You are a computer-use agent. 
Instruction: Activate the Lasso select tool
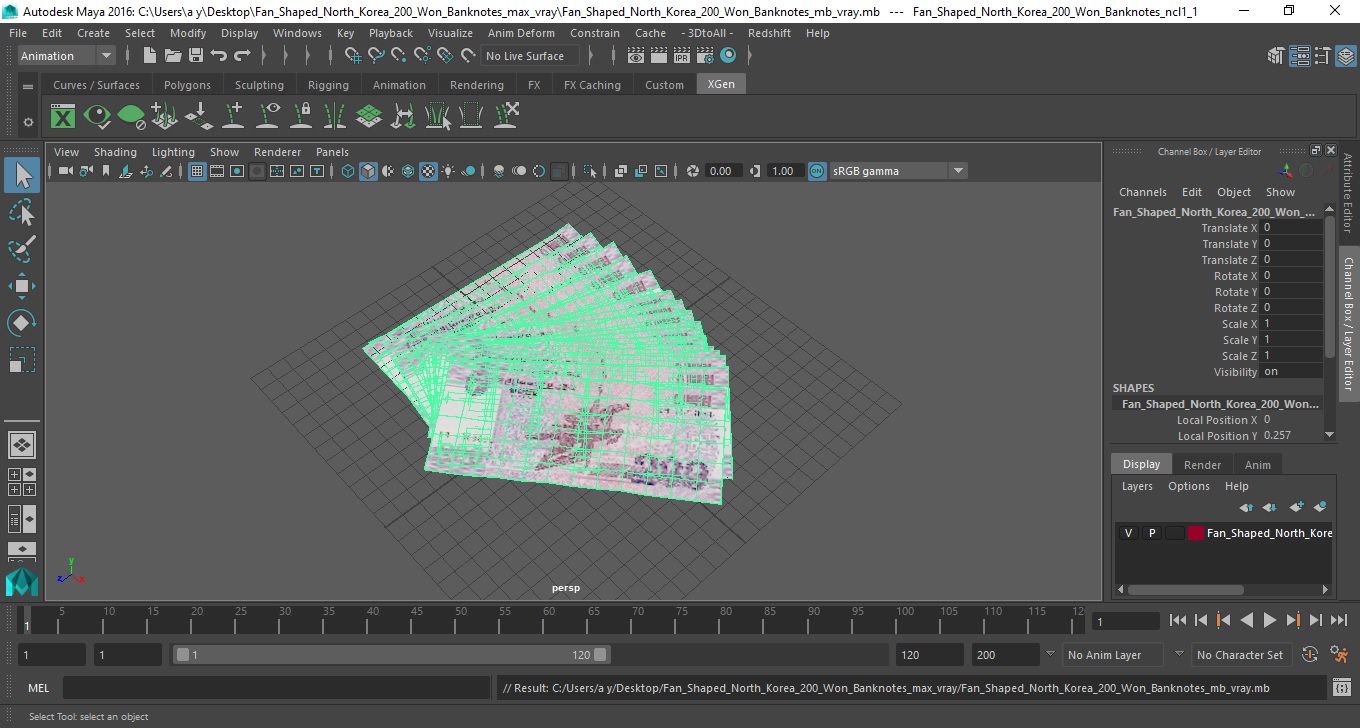[22, 213]
